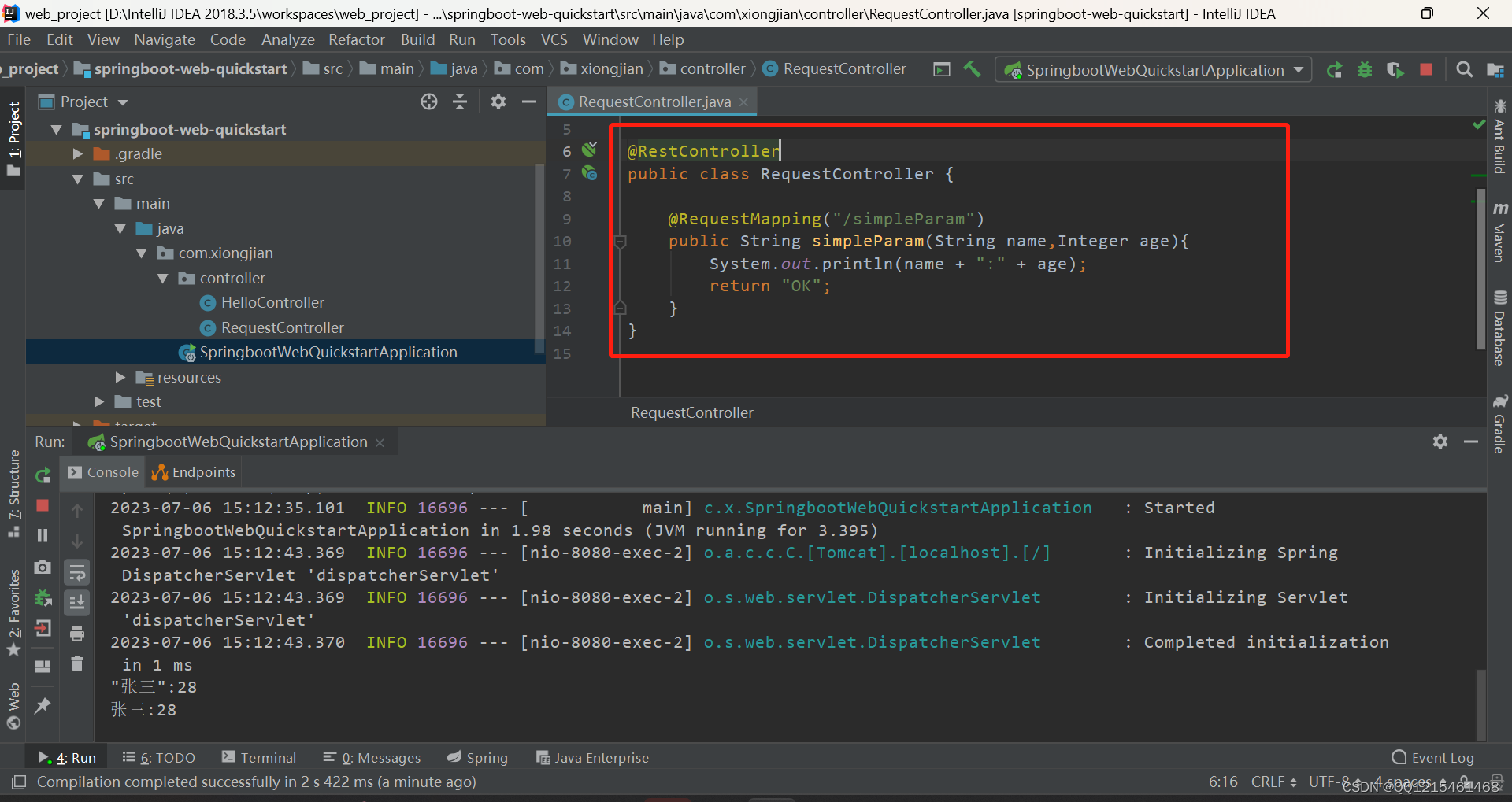Toggle the 2: Favorites tool window
The width and height of the screenshot is (1512, 802).
pyautogui.click(x=13, y=612)
